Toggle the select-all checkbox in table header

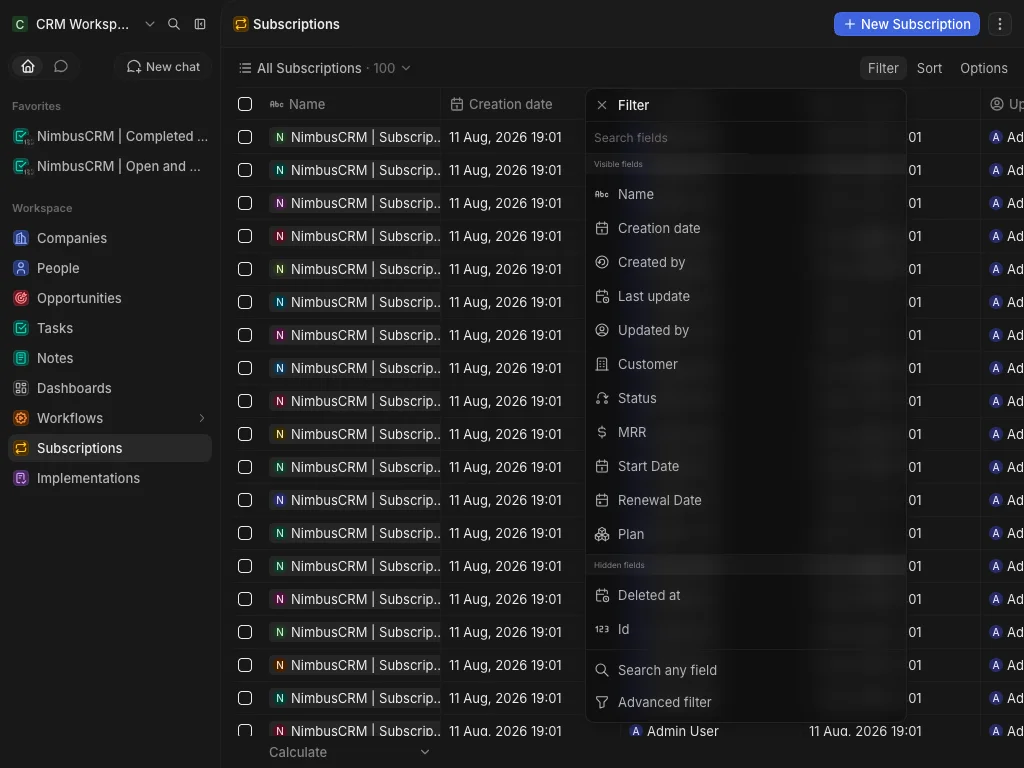pyautogui.click(x=245, y=104)
